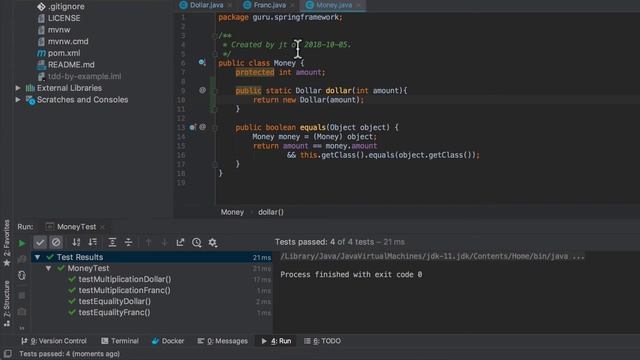The height and width of the screenshot is (360, 640).
Task: Expand all test results
Action: (112, 242)
